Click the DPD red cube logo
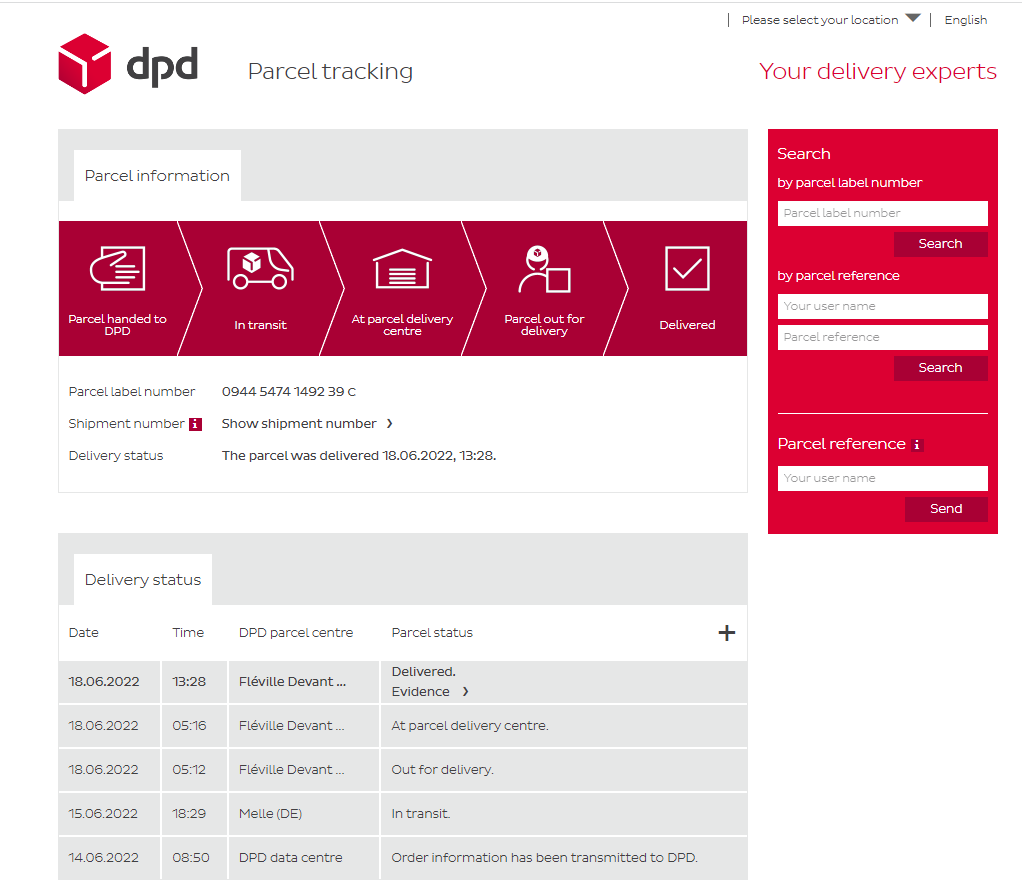1022x896 pixels. point(85,64)
